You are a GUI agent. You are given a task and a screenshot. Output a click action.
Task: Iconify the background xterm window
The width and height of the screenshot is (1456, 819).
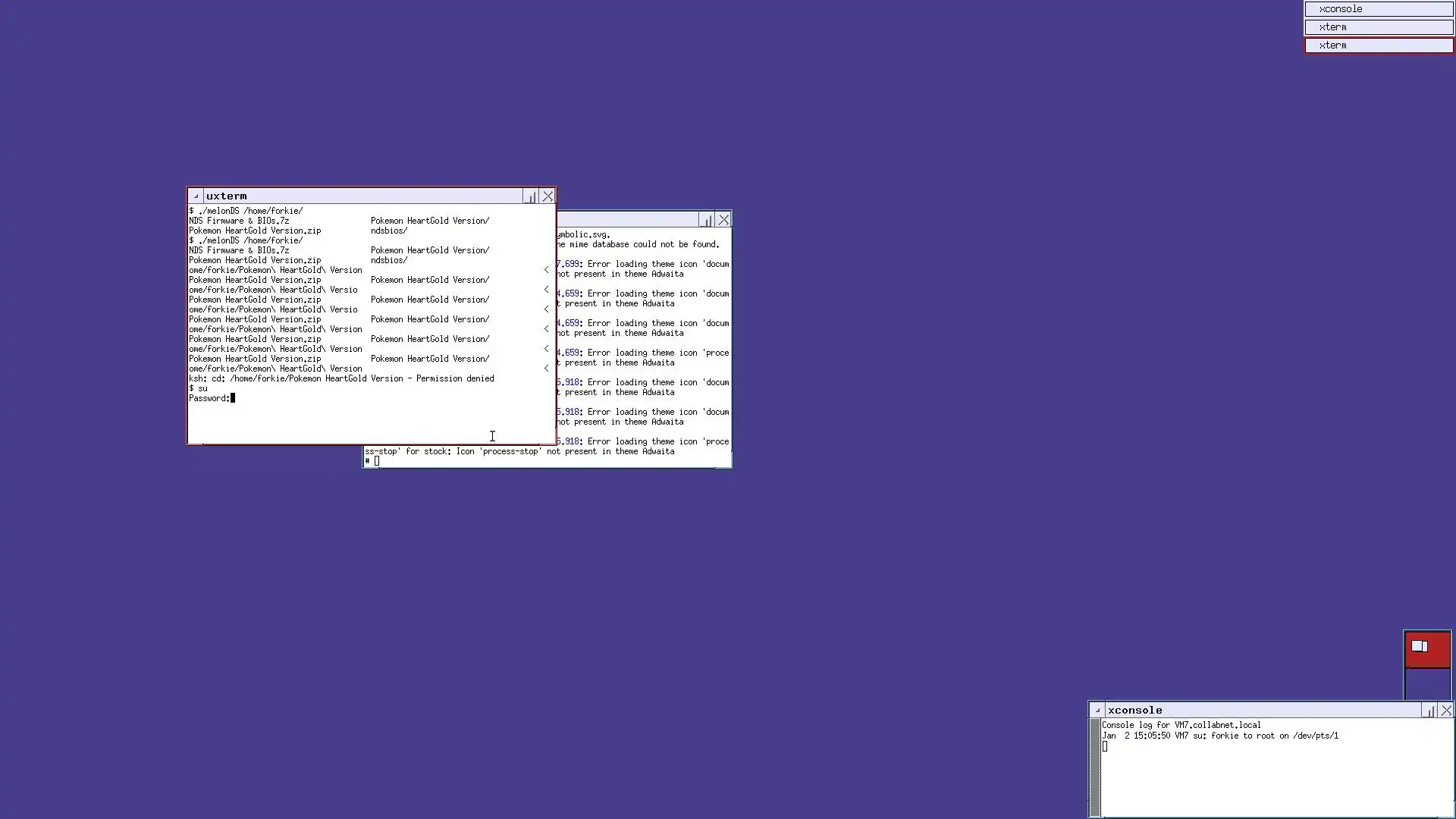tap(707, 220)
